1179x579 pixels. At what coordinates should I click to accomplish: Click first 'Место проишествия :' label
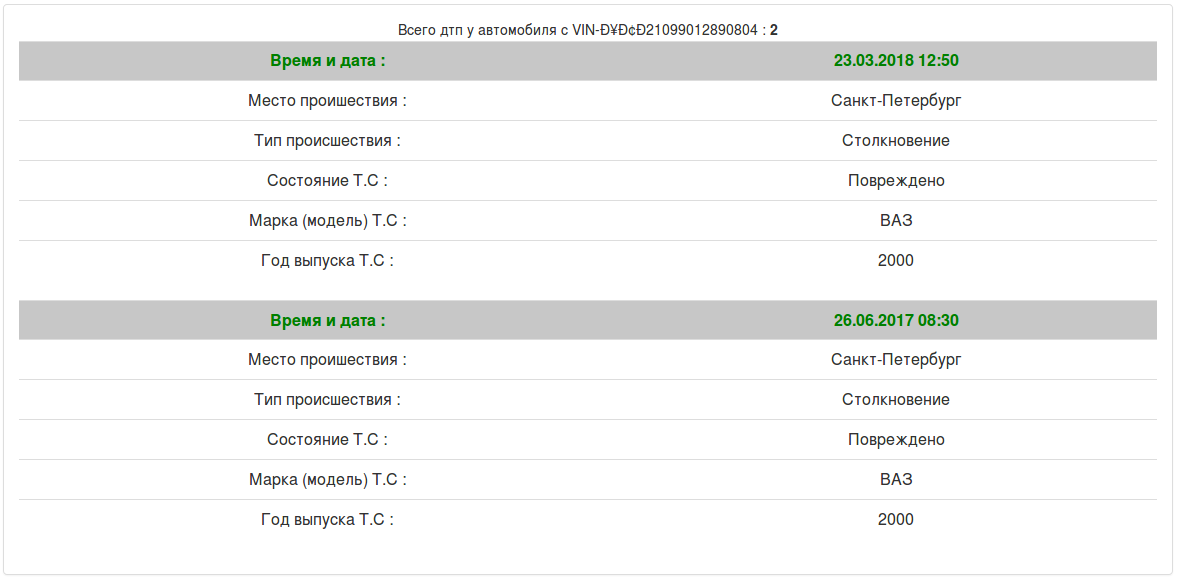pyautogui.click(x=328, y=101)
